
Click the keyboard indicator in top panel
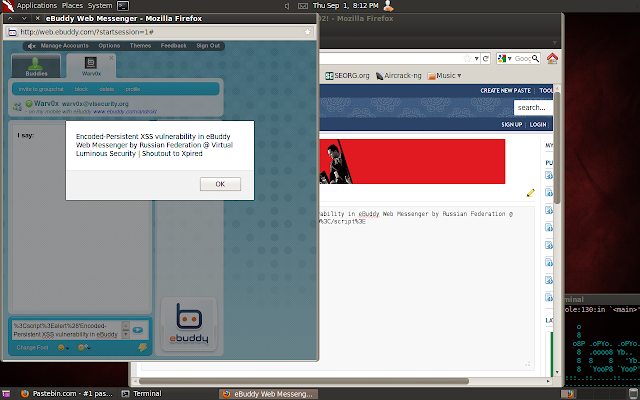[x=303, y=6]
